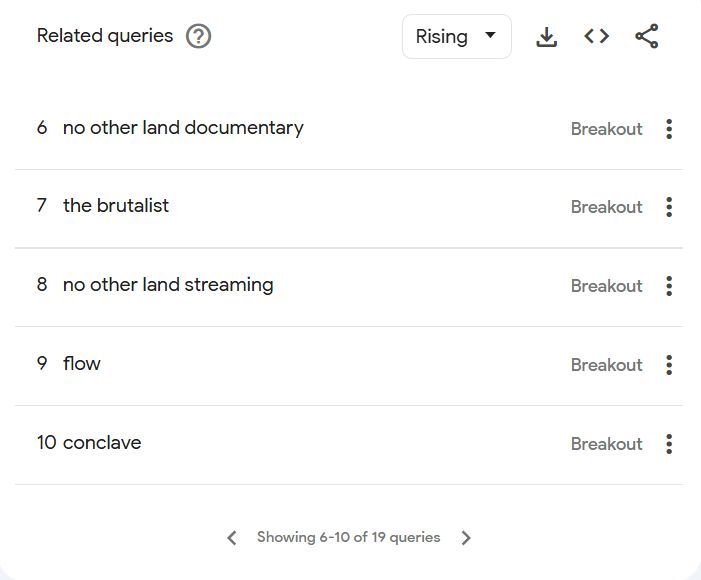Go to previous page of queries

[232, 538]
